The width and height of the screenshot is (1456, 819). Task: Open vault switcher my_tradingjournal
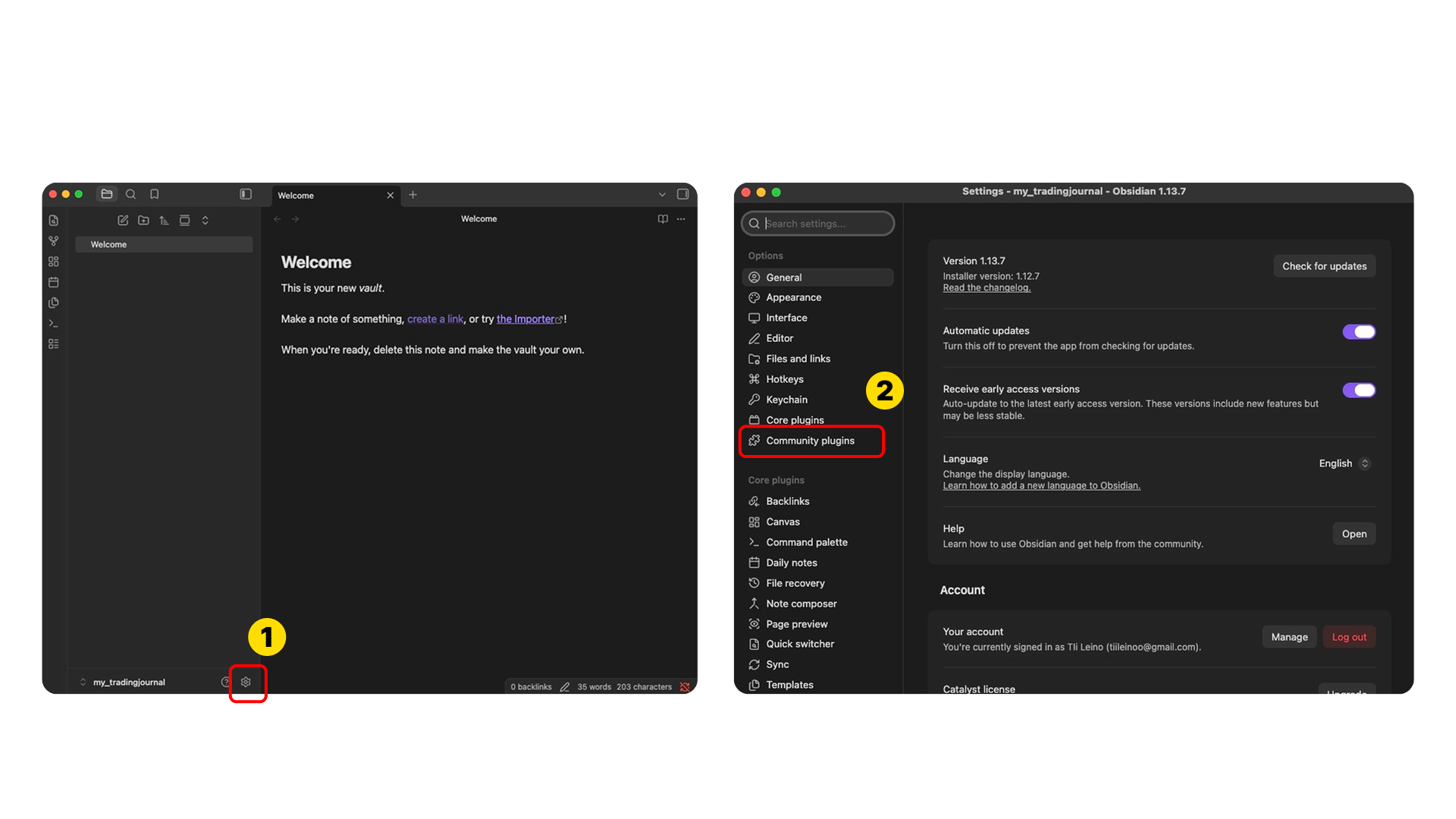[123, 682]
